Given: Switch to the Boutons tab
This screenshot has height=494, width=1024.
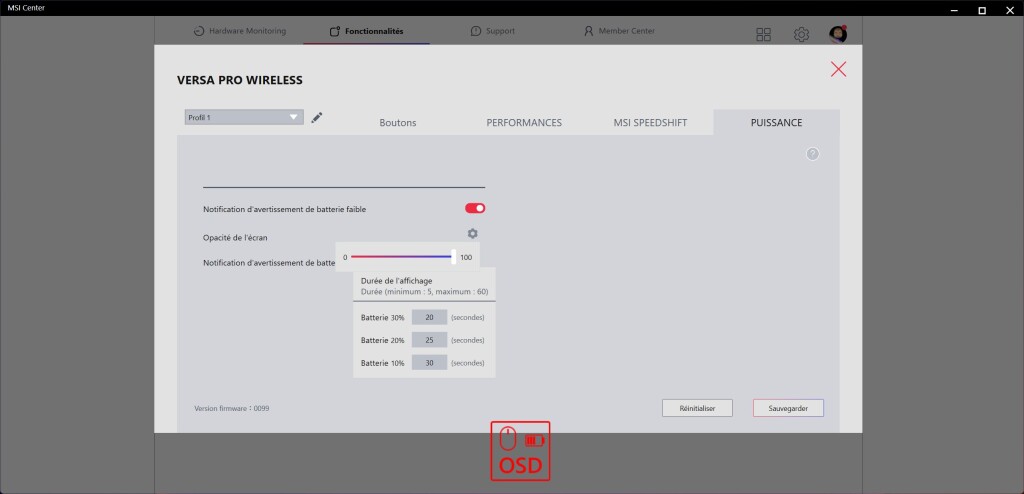Looking at the screenshot, I should tap(398, 123).
